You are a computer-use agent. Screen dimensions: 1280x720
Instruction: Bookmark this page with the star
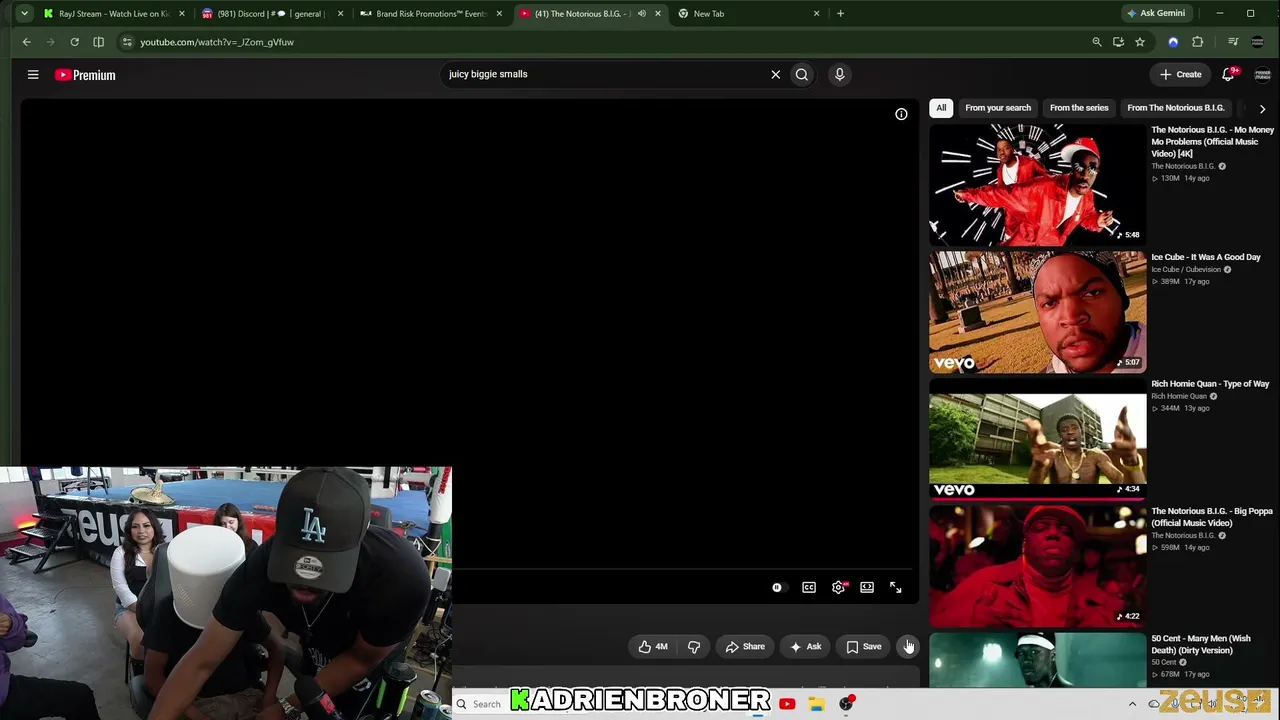coord(1140,42)
